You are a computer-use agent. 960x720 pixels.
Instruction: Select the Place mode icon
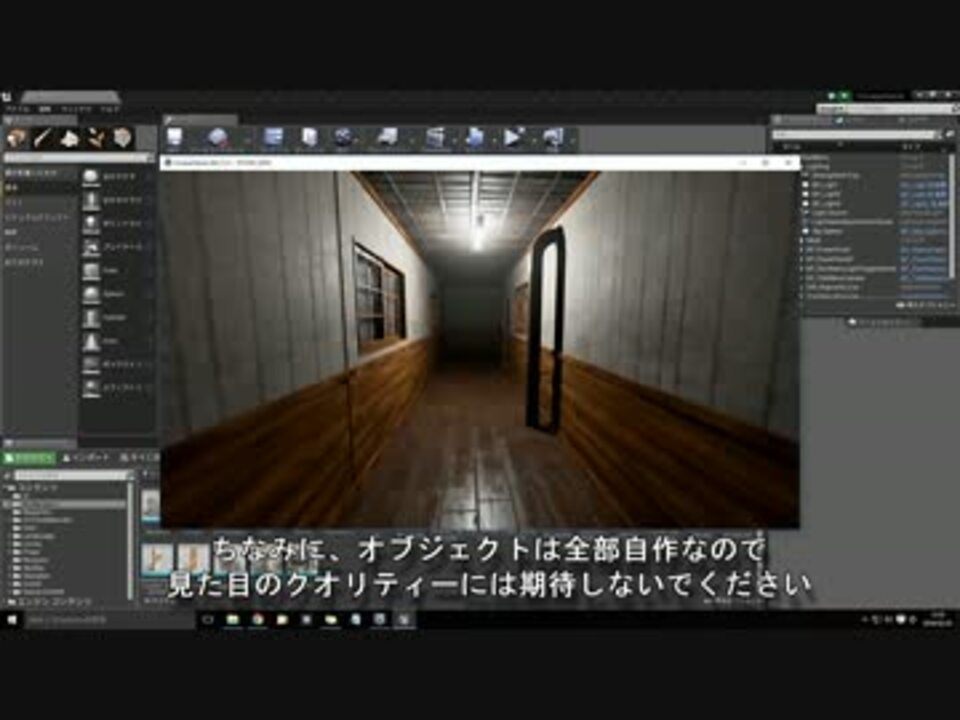[x=17, y=138]
